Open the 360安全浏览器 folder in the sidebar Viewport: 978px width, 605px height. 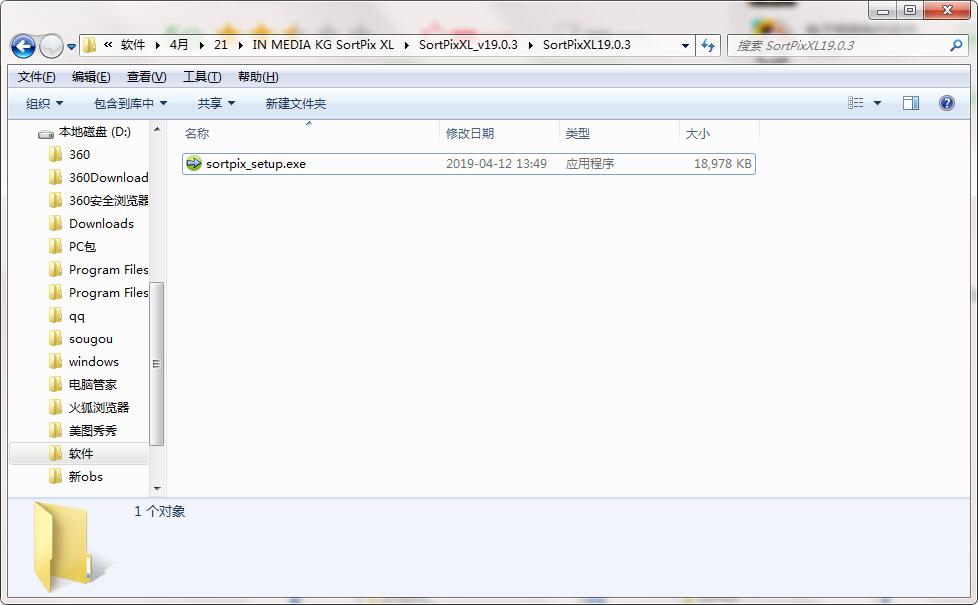tap(109, 201)
